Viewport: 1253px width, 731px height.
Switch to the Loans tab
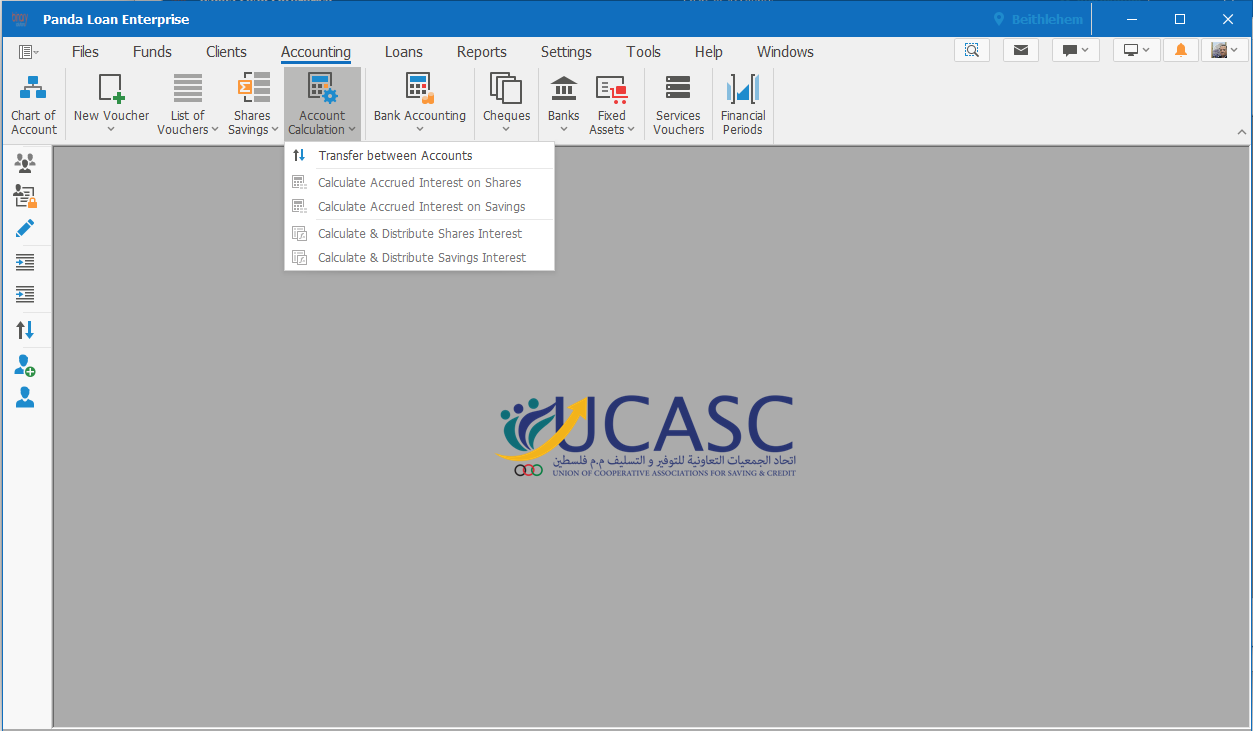click(x=404, y=52)
